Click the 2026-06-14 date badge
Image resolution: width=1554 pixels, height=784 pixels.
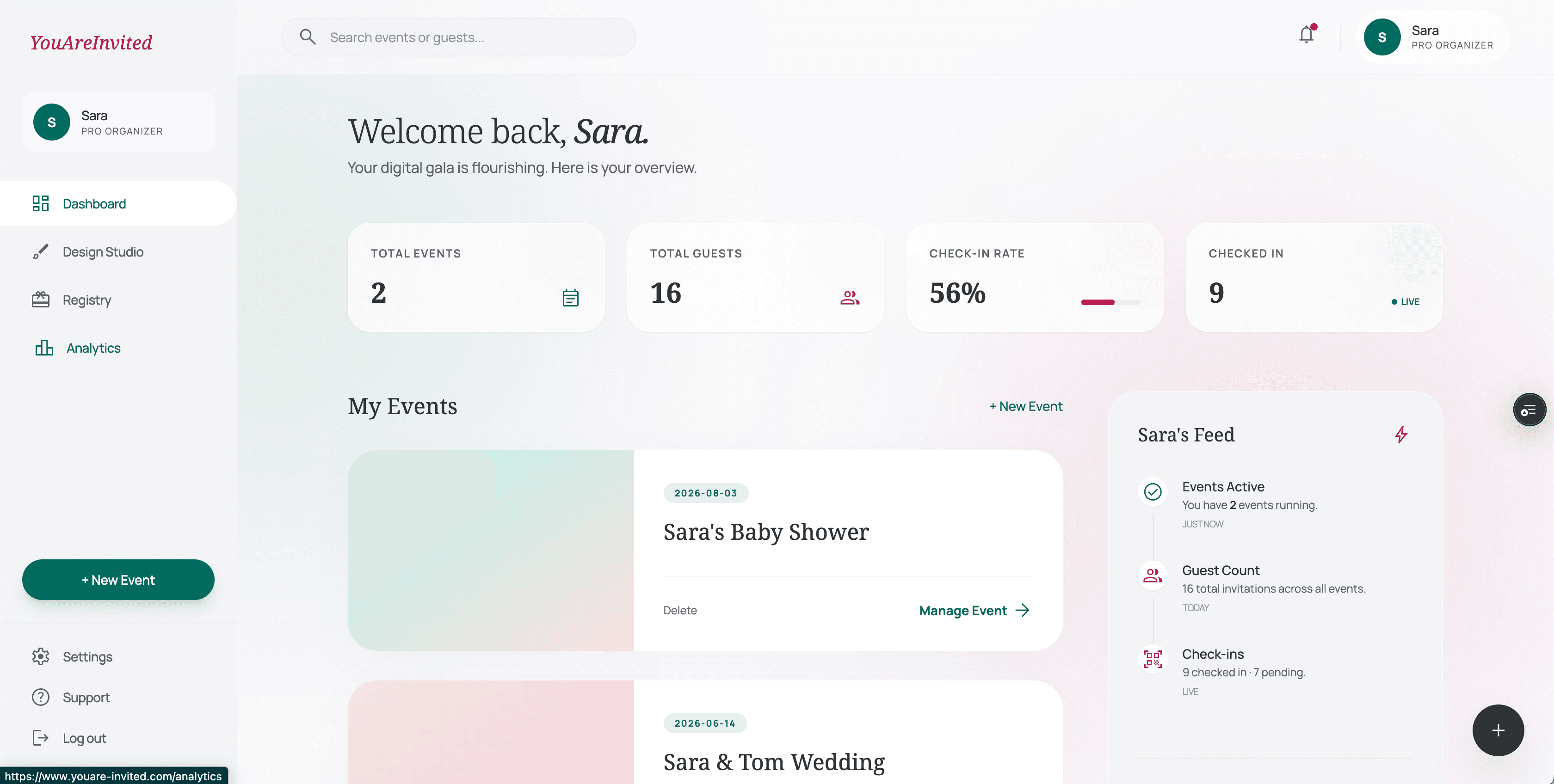(705, 723)
